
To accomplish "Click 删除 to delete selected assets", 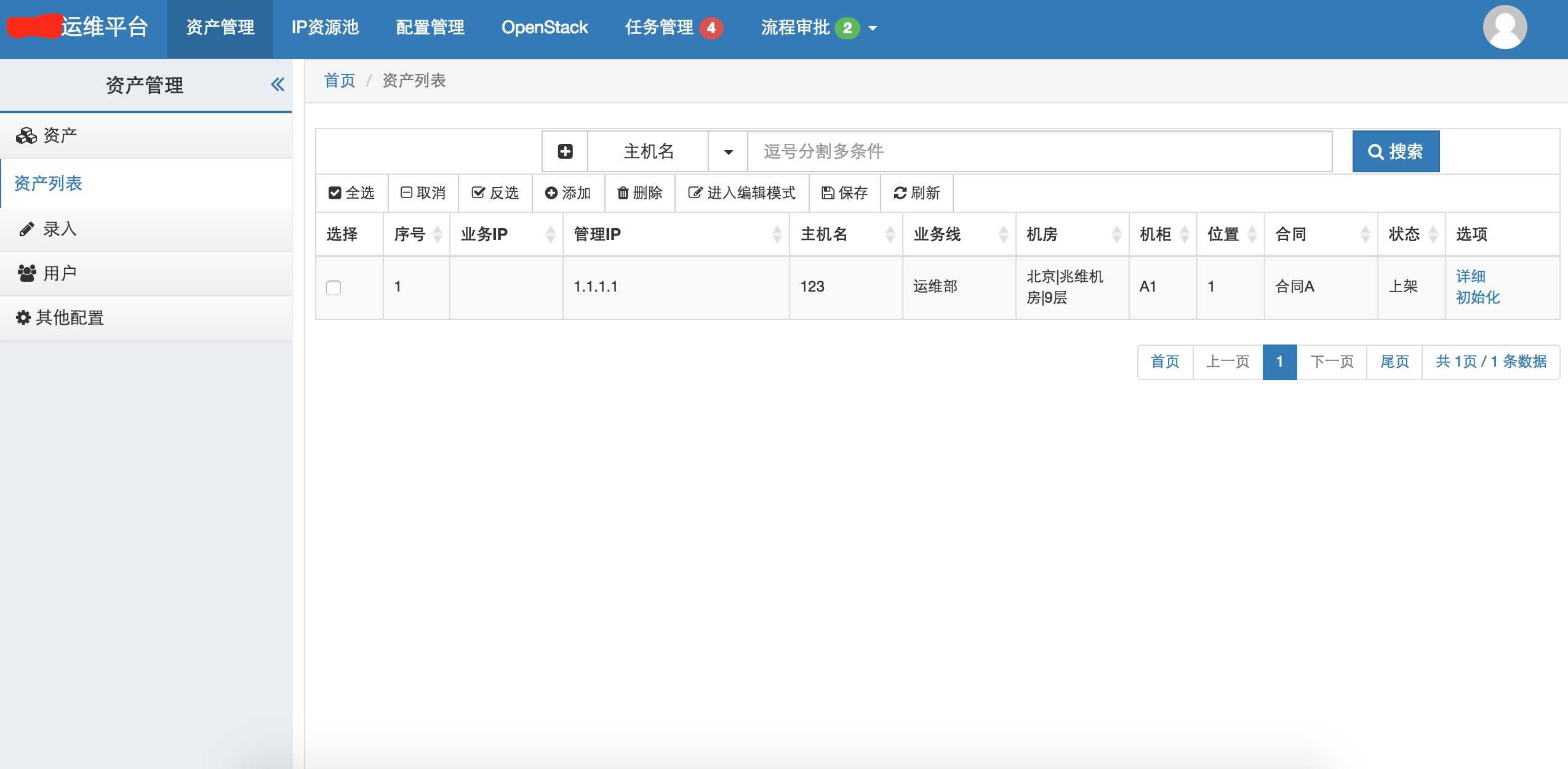I will [x=639, y=193].
